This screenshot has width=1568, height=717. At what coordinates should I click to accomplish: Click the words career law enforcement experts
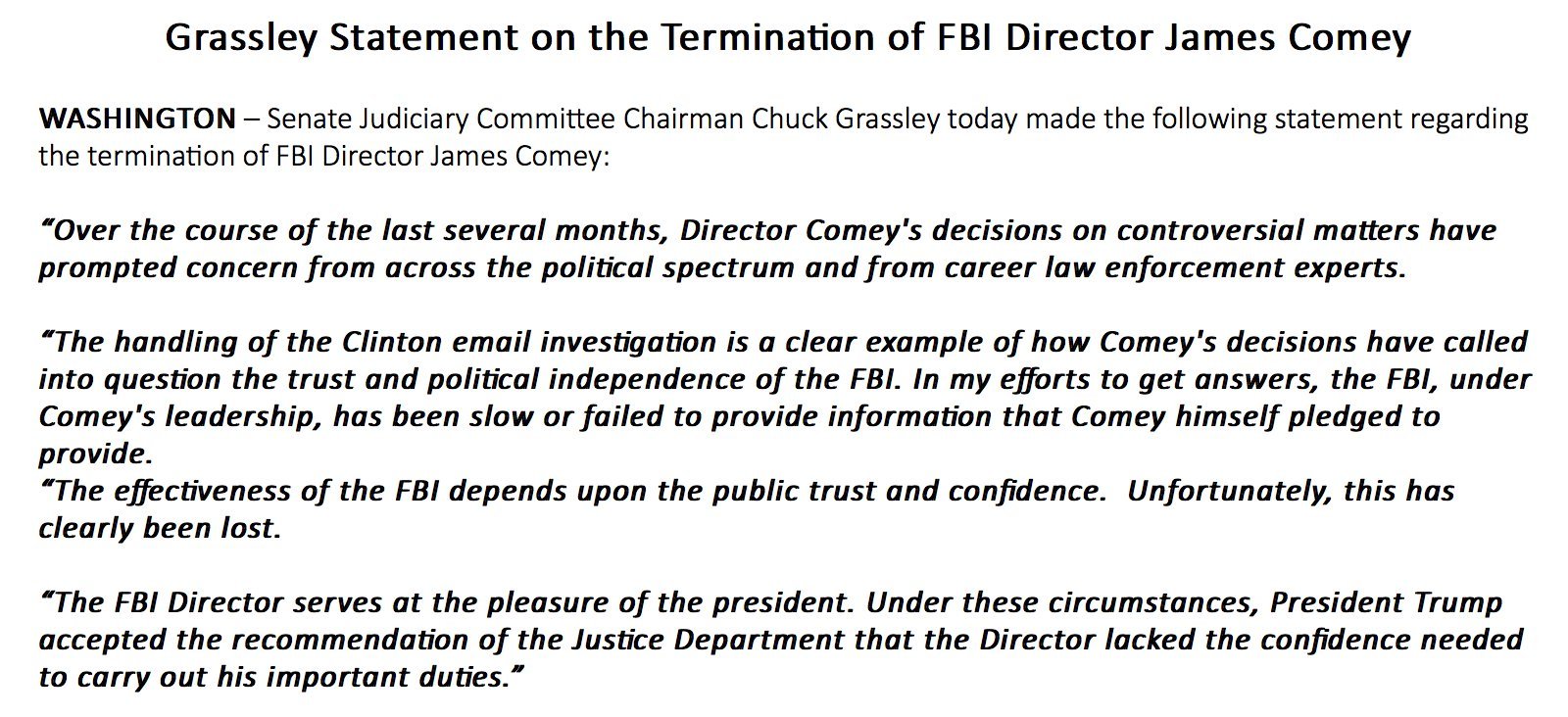[1175, 268]
